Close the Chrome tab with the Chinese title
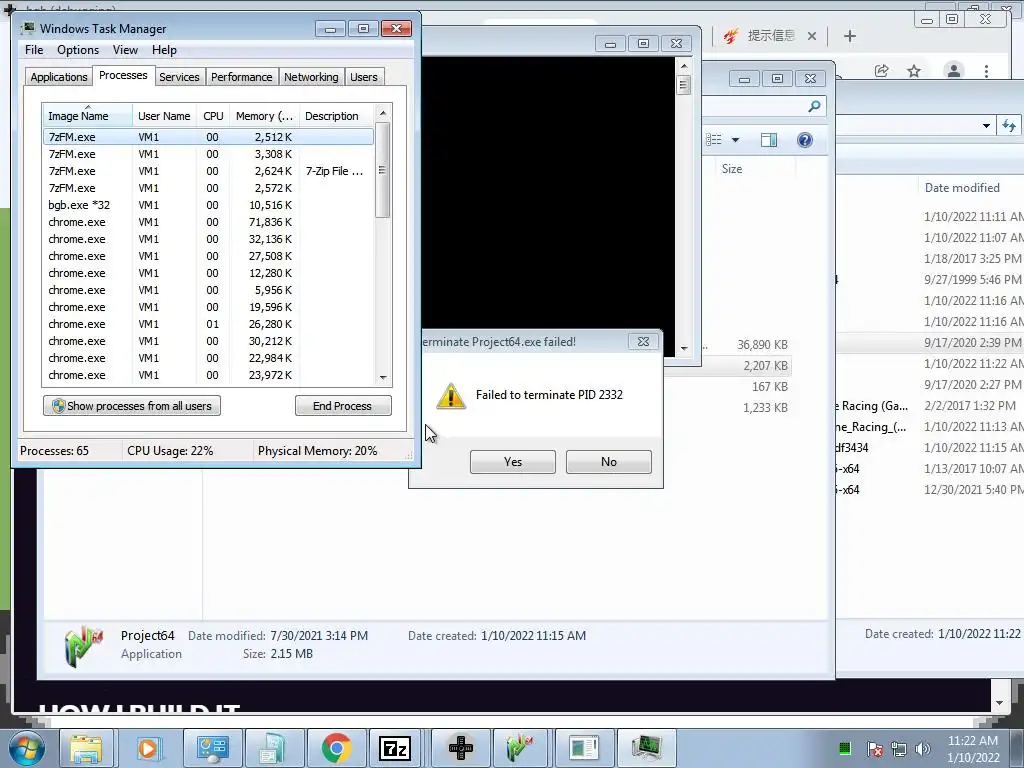This screenshot has height=768, width=1024. click(812, 36)
